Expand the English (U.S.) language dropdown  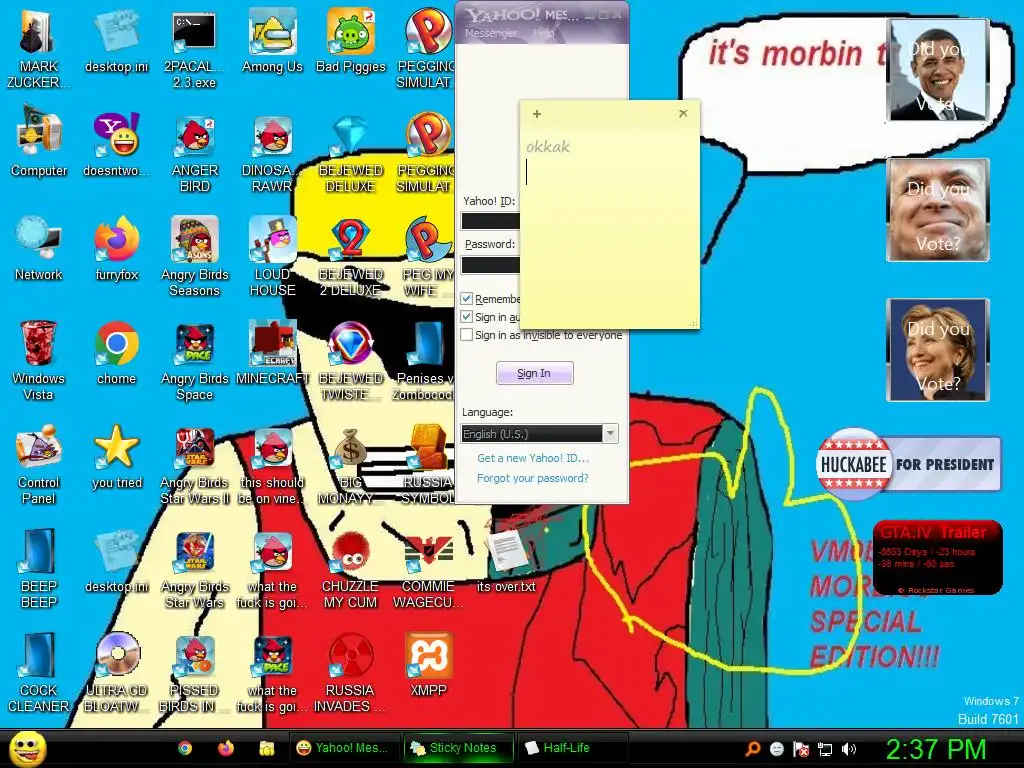coord(610,434)
